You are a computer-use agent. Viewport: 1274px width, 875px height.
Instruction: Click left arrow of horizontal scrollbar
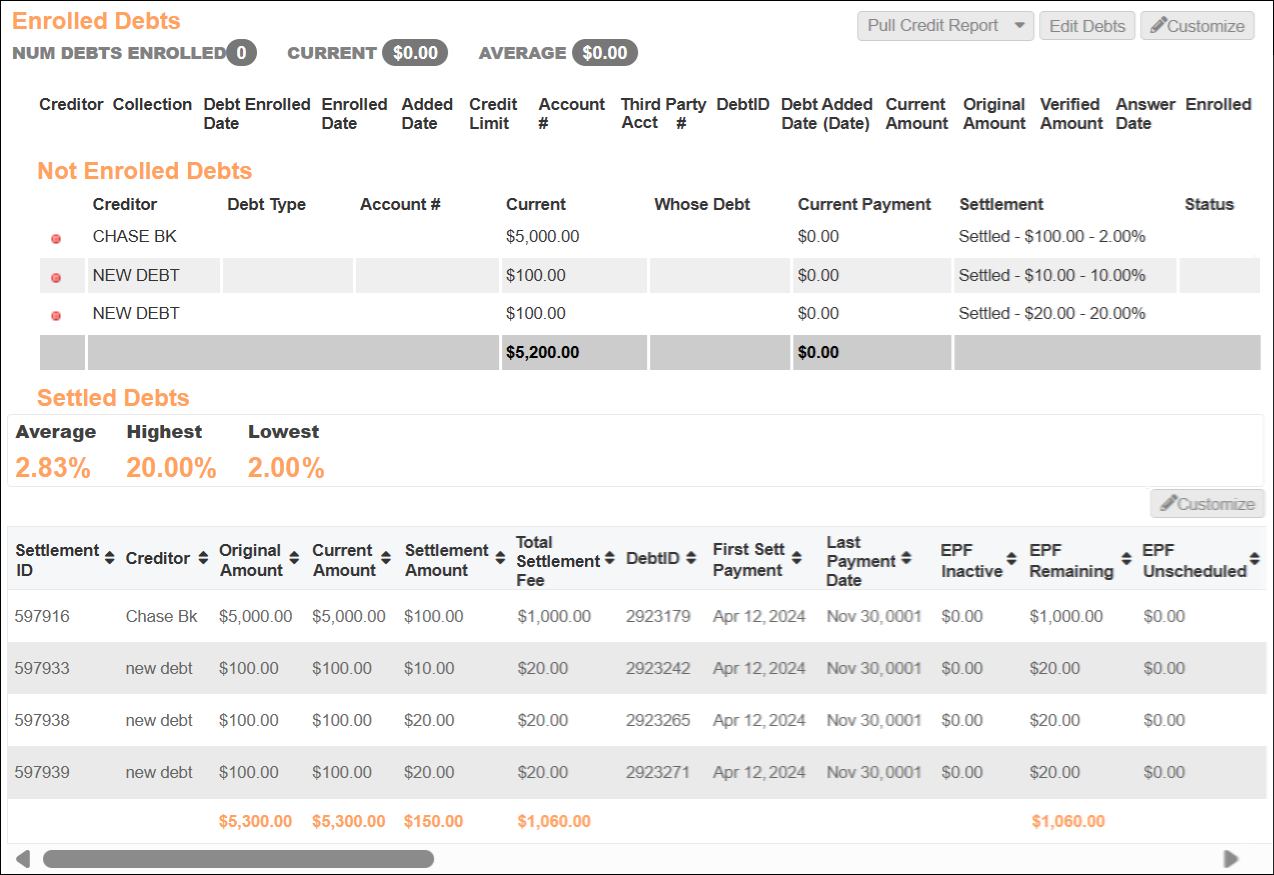pos(23,859)
